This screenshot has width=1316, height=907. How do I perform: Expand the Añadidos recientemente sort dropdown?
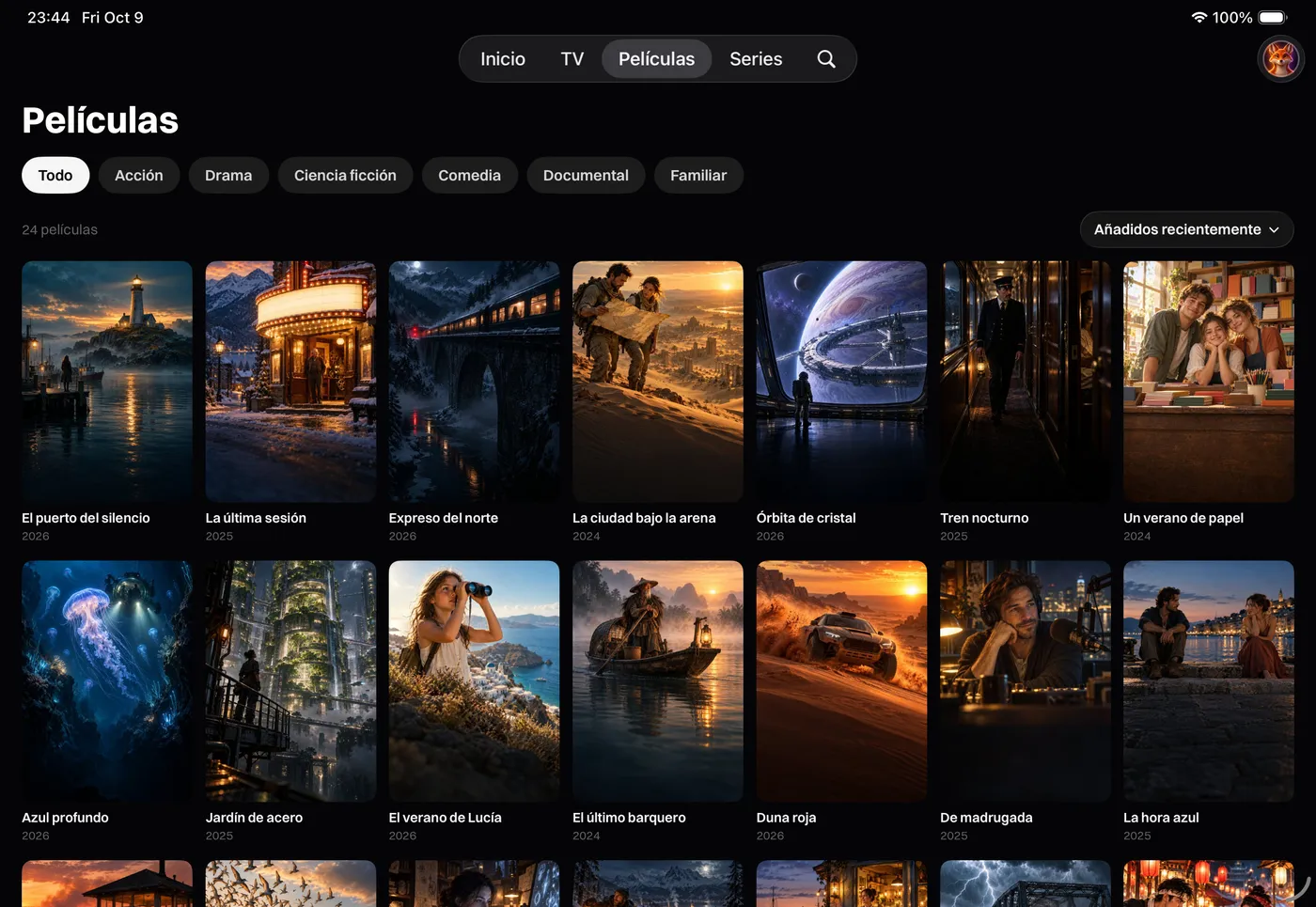coord(1186,229)
